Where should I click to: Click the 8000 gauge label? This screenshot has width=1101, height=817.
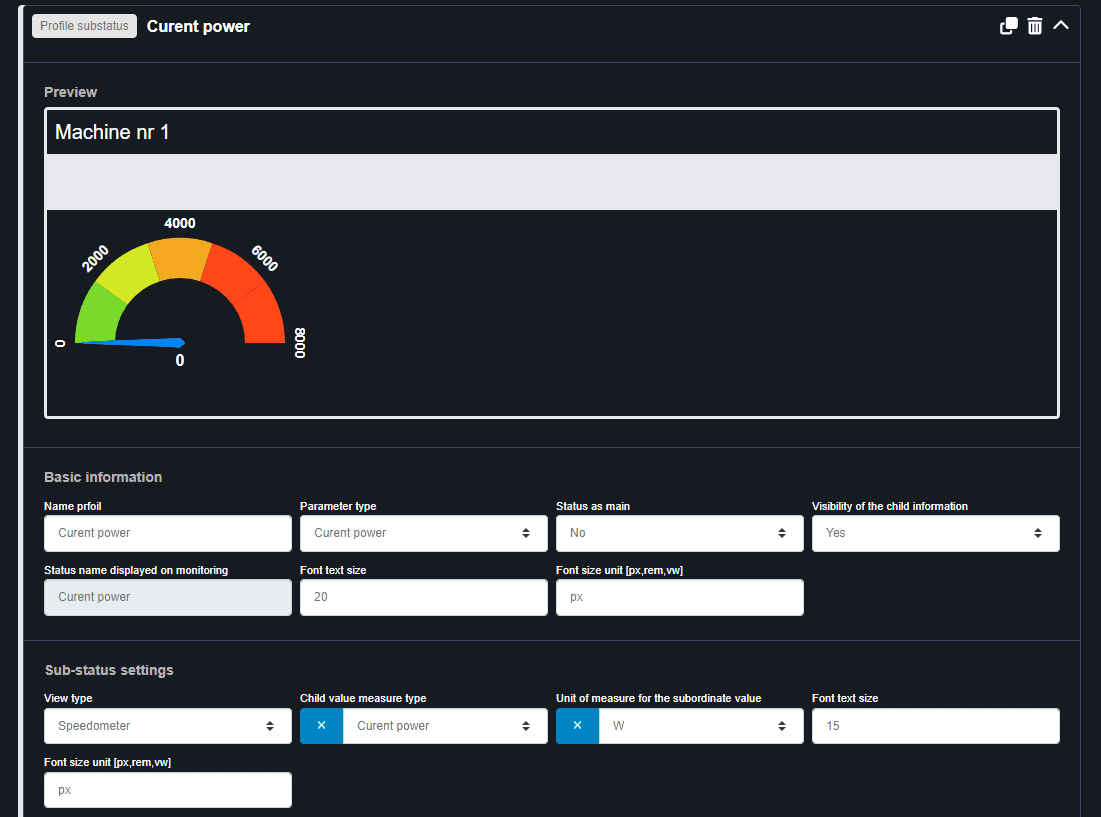click(x=300, y=343)
